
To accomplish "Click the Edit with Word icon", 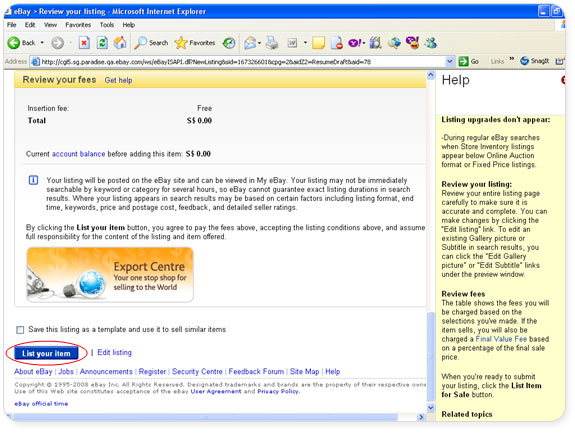I will tap(292, 43).
